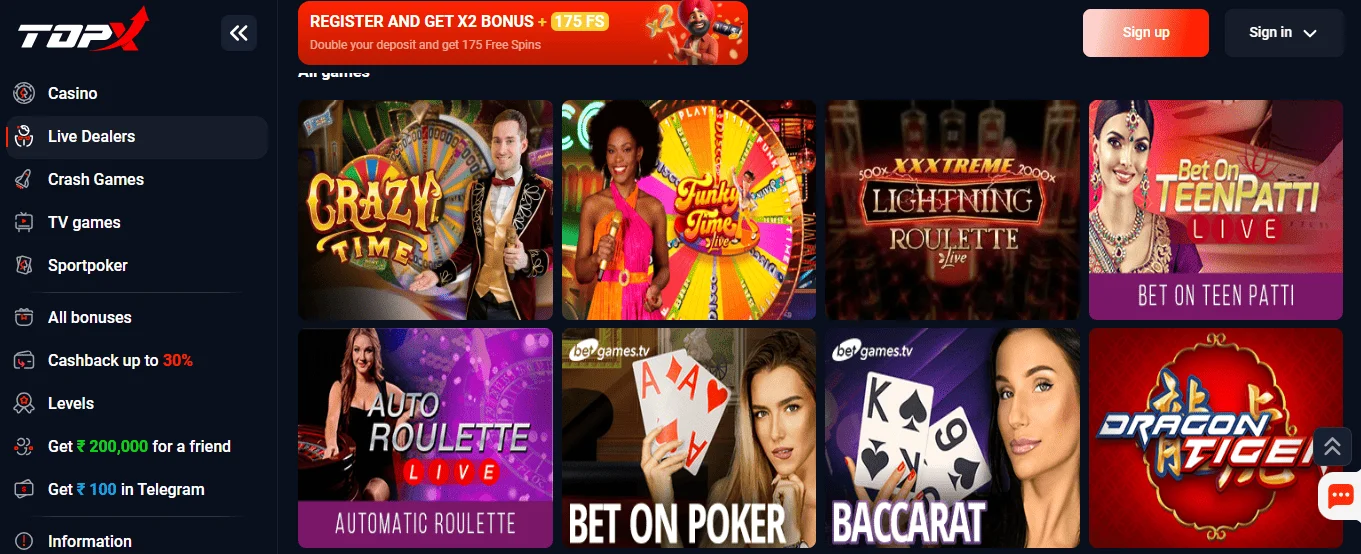
Task: Select the Live Dealers icon
Action: [x=24, y=136]
